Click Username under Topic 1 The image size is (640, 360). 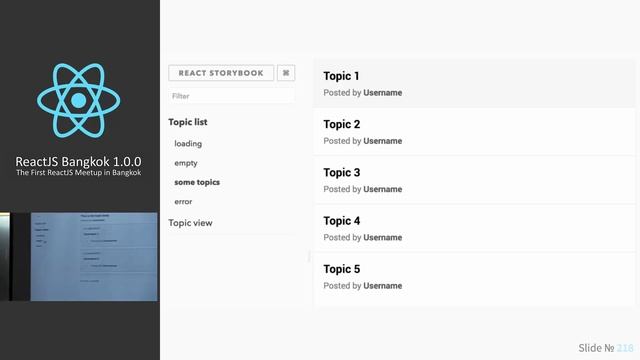point(382,93)
